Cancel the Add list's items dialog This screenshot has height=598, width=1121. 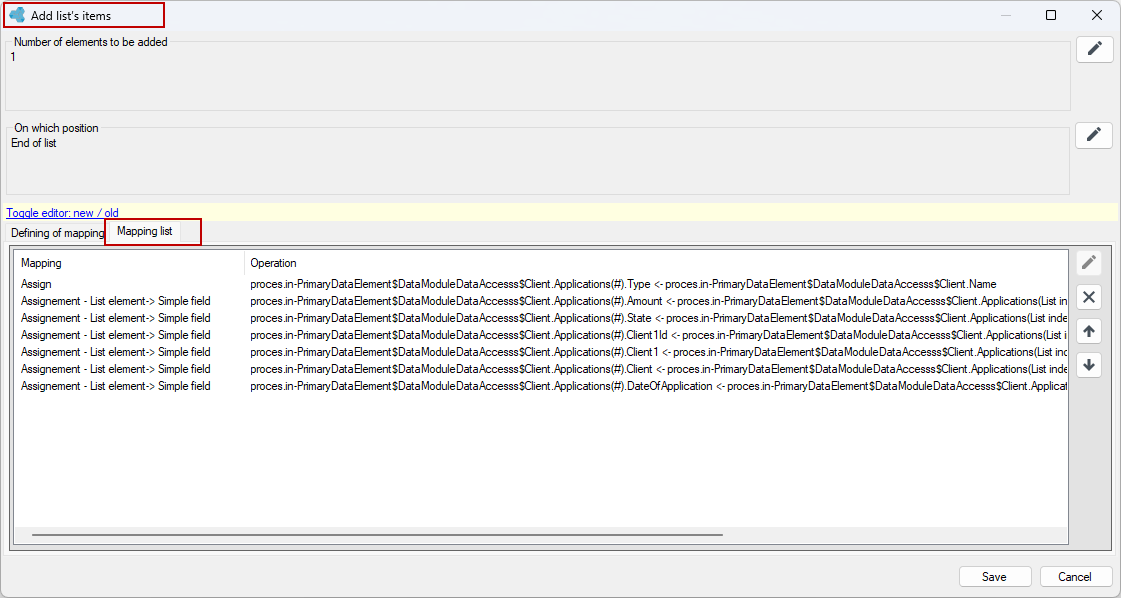pos(1075,577)
